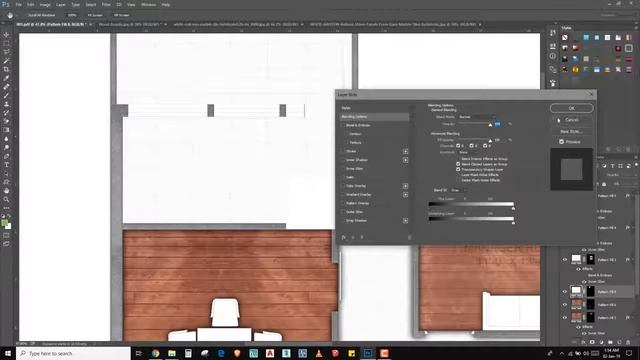Add another Color Overlay with plus button
Viewport: 640px width, 360px height.
coord(405,186)
